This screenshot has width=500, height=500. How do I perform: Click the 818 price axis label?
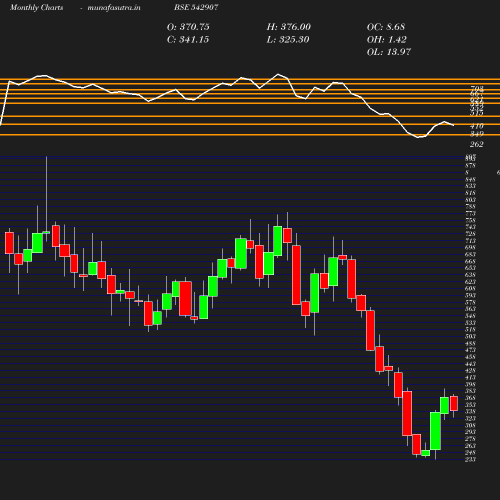point(470,193)
